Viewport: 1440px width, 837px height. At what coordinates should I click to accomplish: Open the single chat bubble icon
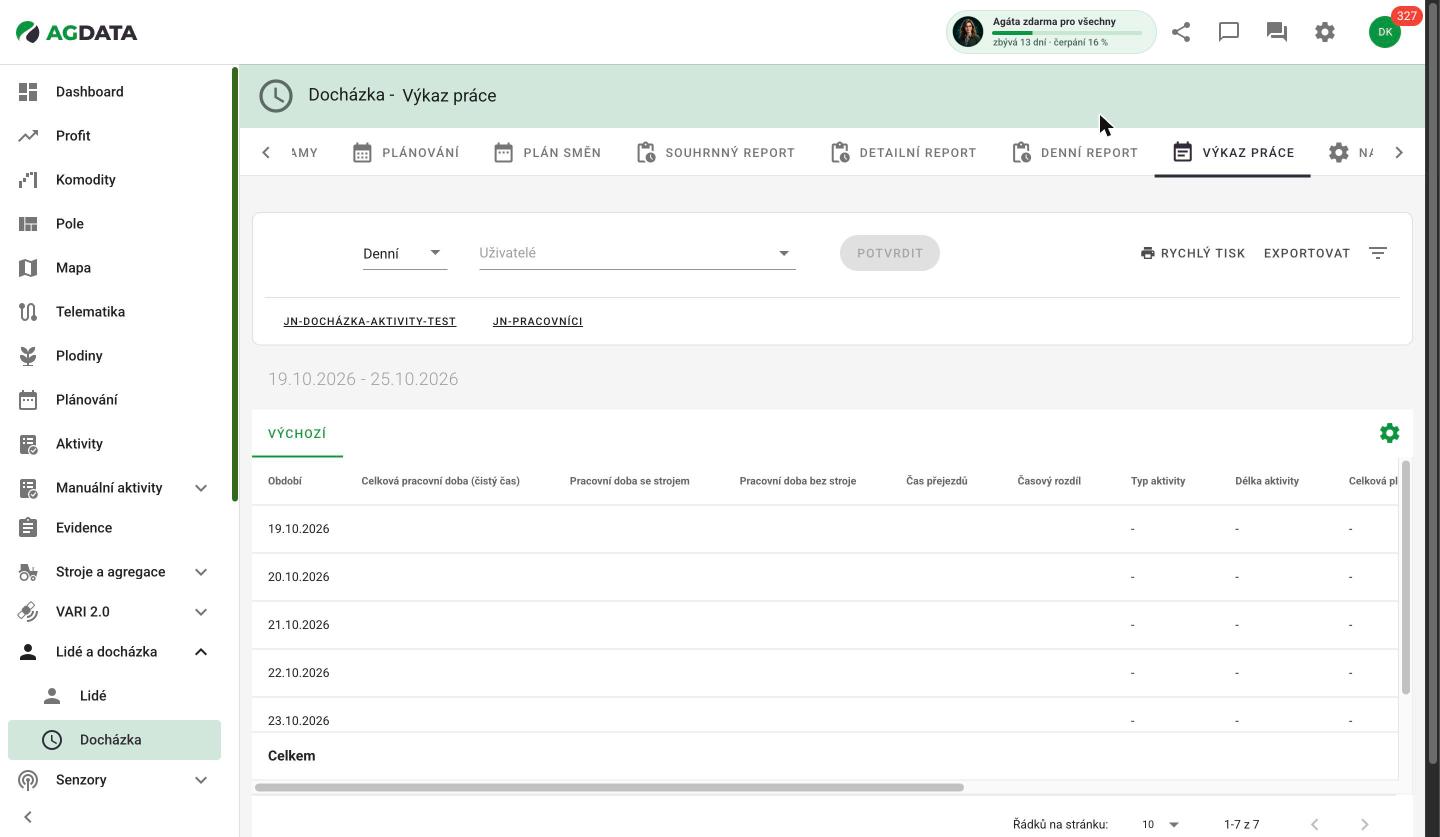tap(1229, 32)
